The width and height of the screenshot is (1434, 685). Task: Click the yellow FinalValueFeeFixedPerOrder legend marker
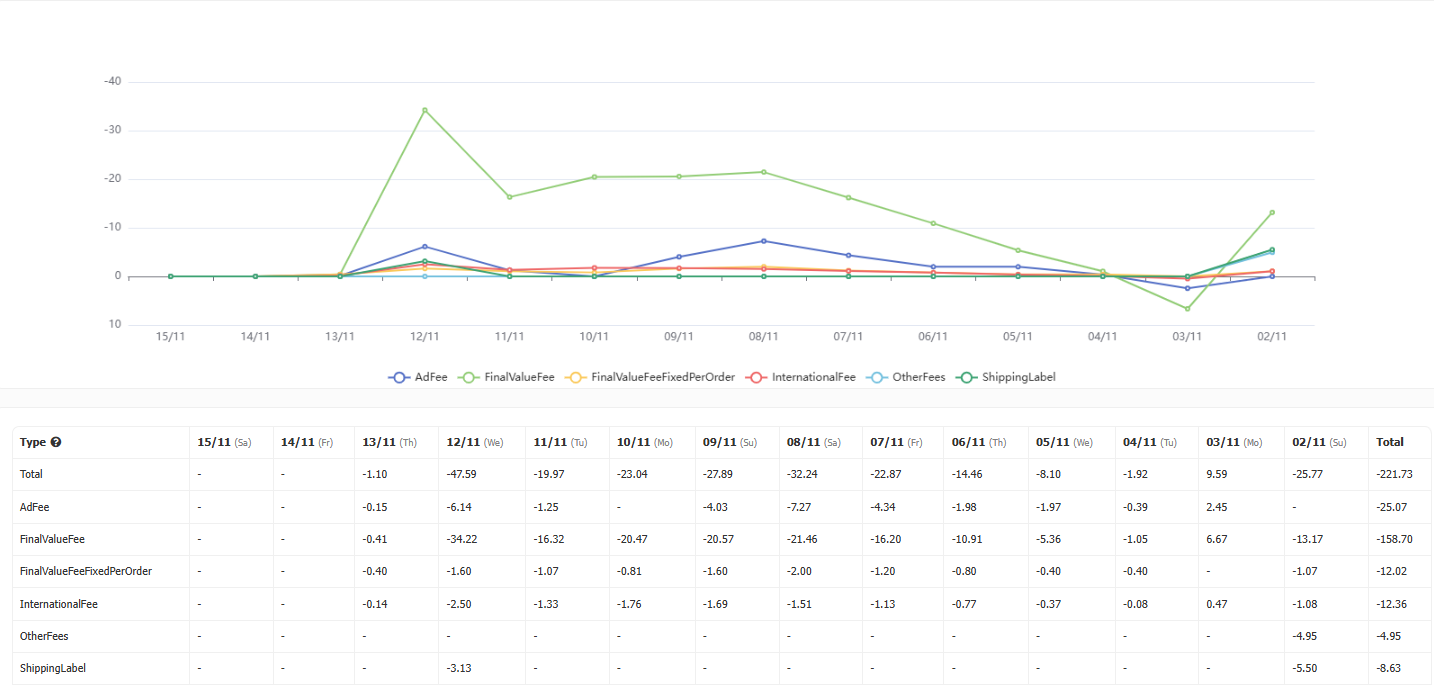pos(575,377)
